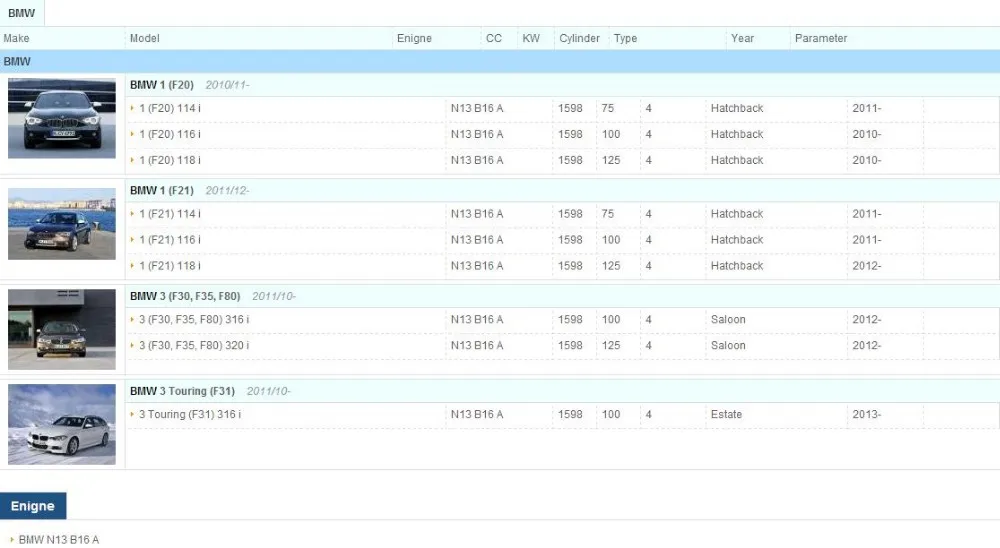Screen dimensions: 1000x548
Task: Click the arrow bullet before 1 (F21) 114 i
Action: [x=132, y=214]
